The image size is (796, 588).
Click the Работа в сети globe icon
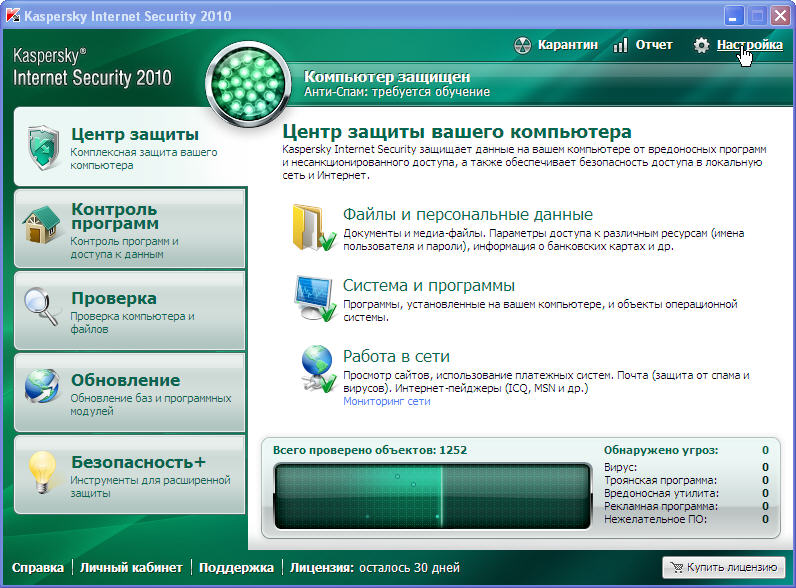(x=318, y=369)
